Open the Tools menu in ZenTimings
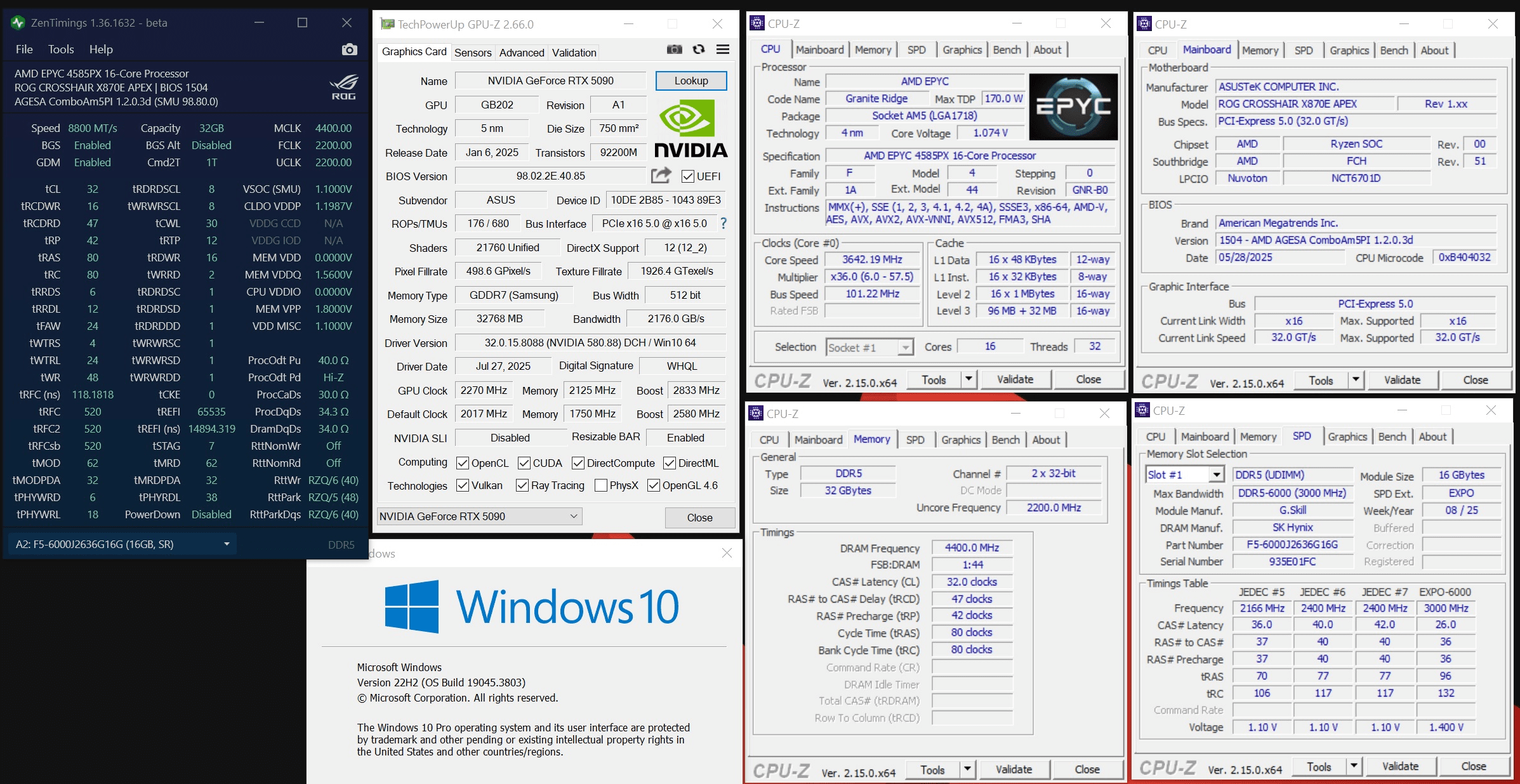Screen dimensions: 1520x784 [x=61, y=49]
